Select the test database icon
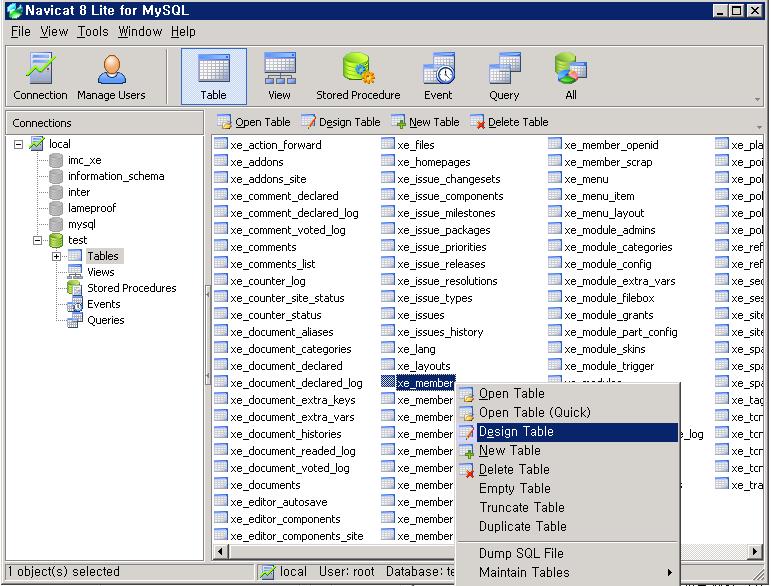Image resolution: width=771 pixels, height=586 pixels. pos(56,240)
